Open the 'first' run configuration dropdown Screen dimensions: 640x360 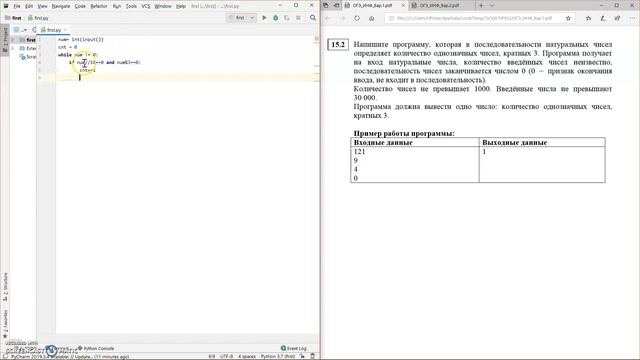(242, 18)
